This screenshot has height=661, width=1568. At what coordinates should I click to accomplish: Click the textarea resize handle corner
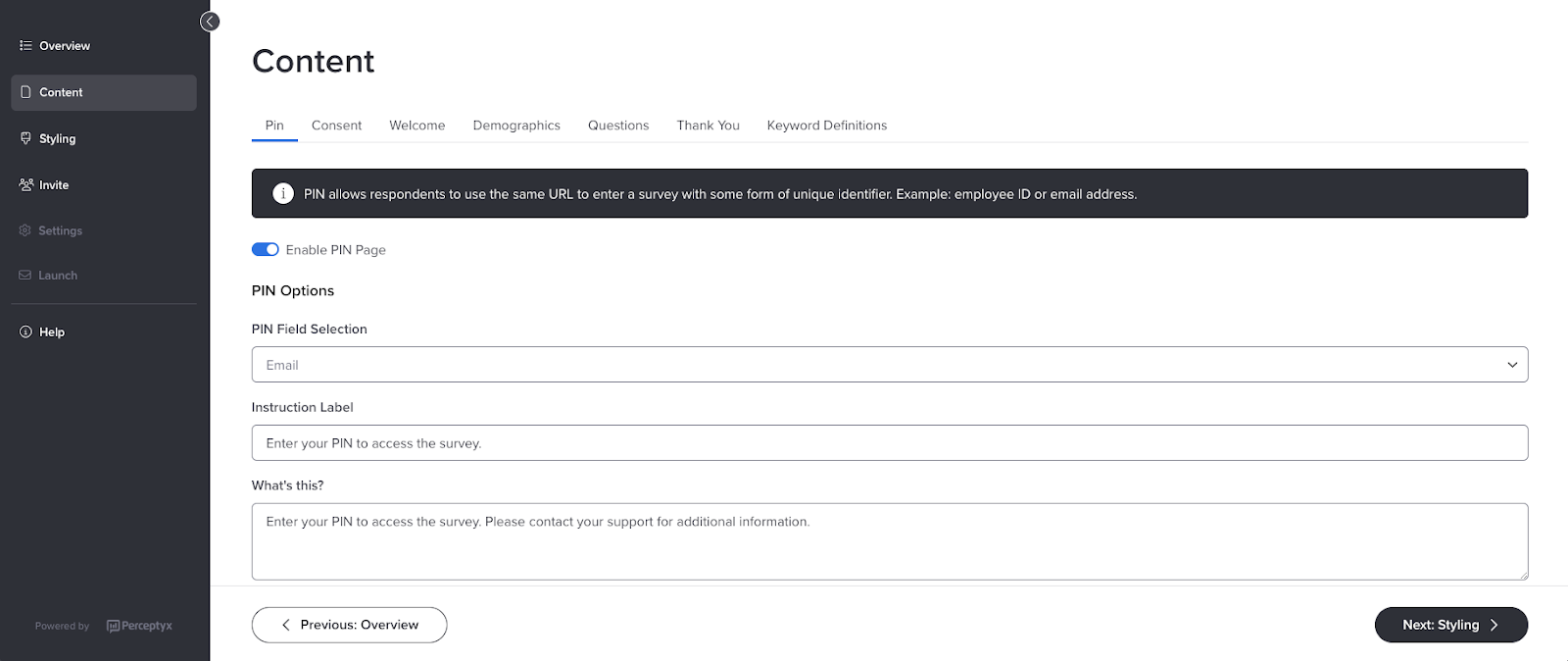point(1523,575)
